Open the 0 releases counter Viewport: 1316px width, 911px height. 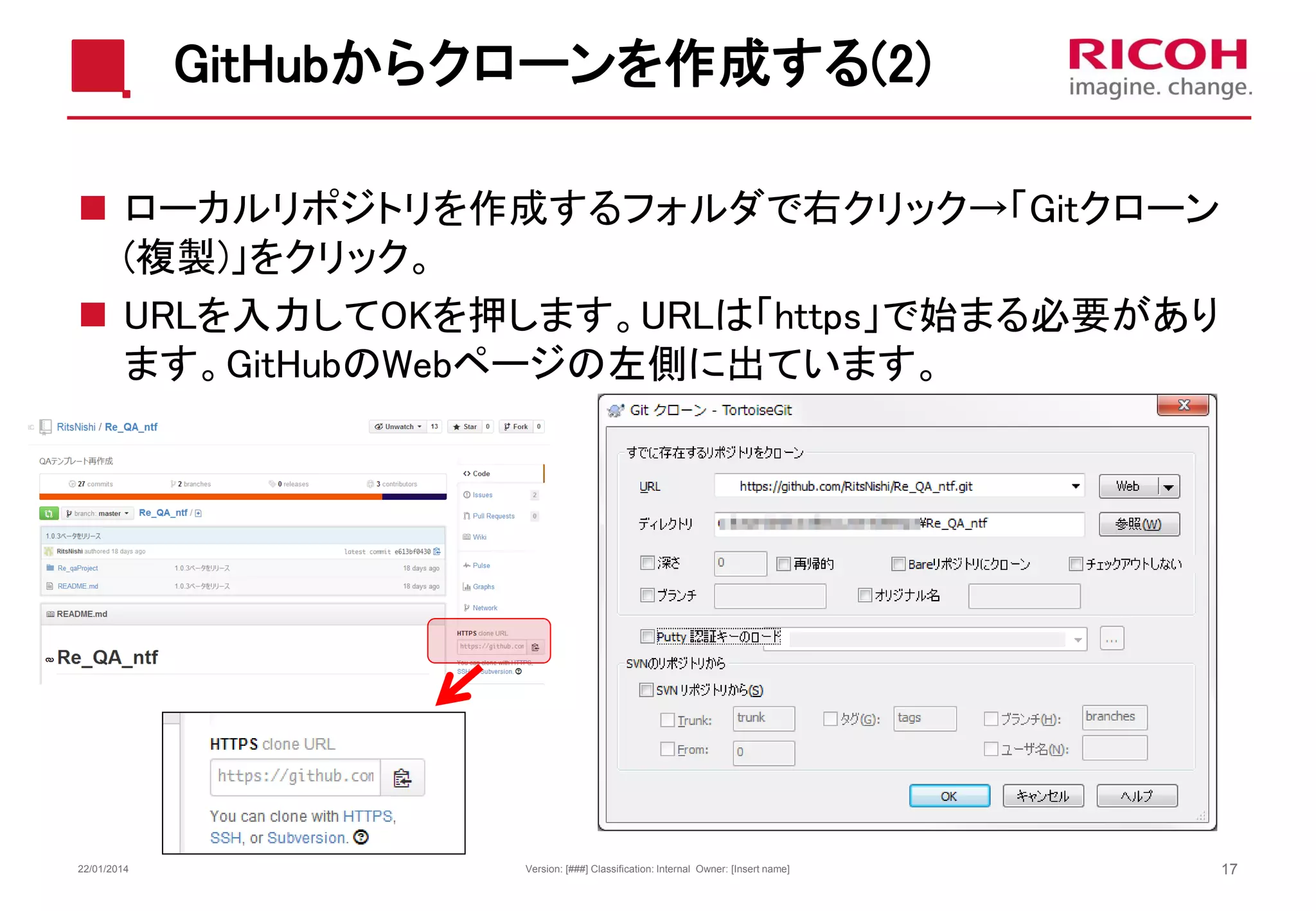click(289, 484)
